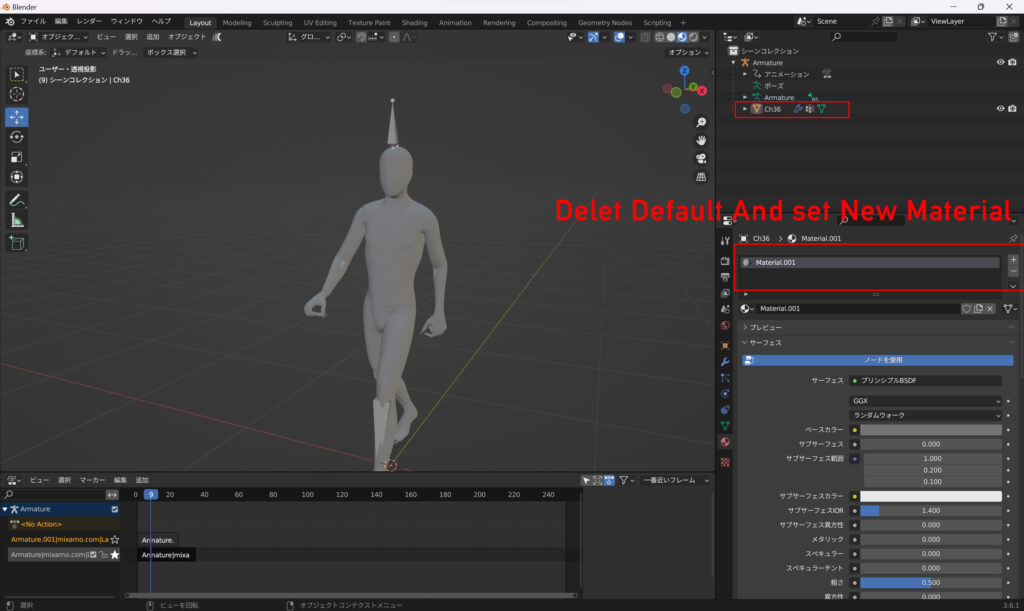Image resolution: width=1024 pixels, height=611 pixels.
Task: Click the Add Cube tool
Action: (x=17, y=243)
